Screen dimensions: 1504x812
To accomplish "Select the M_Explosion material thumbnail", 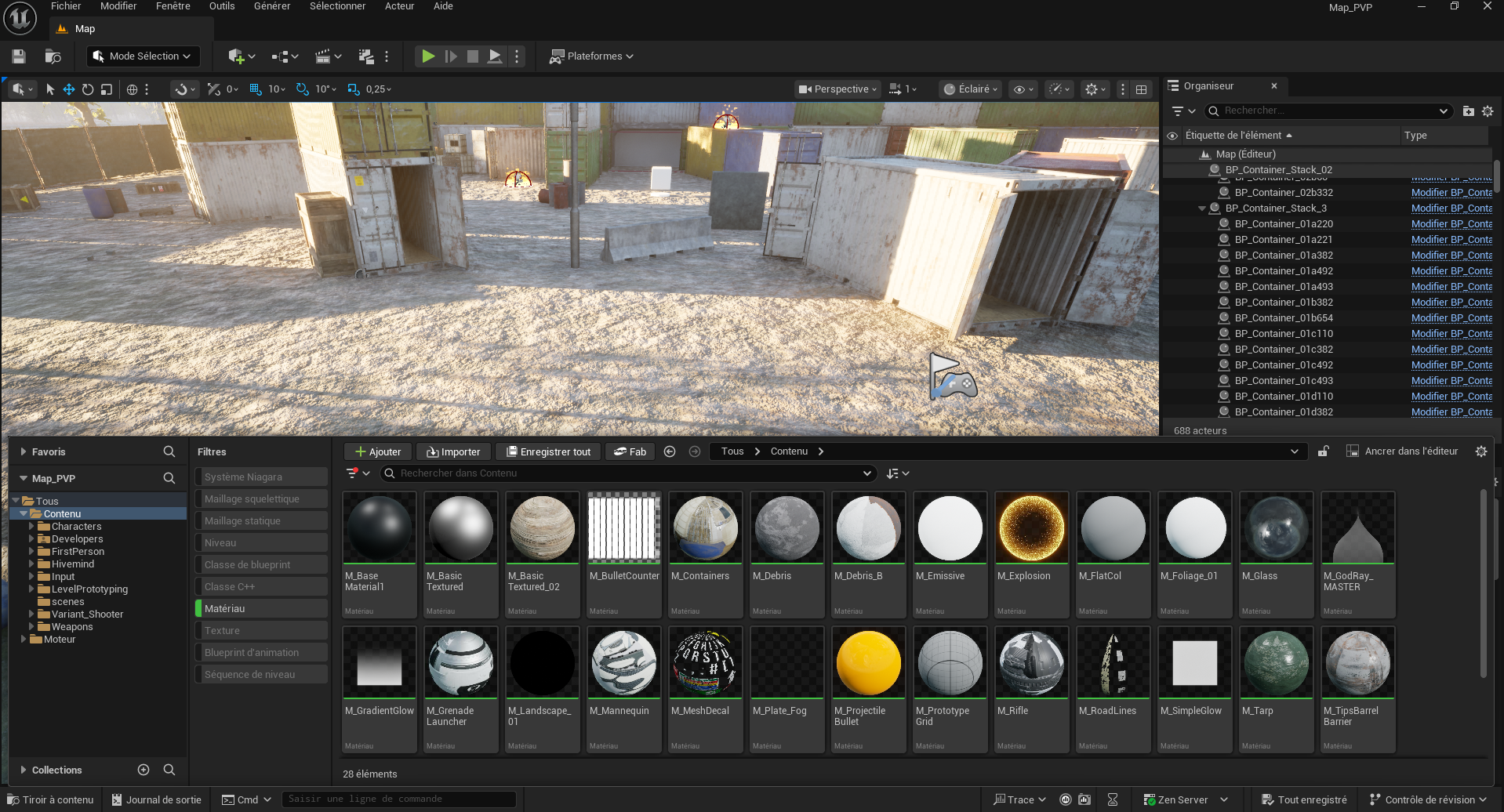I will point(1031,528).
